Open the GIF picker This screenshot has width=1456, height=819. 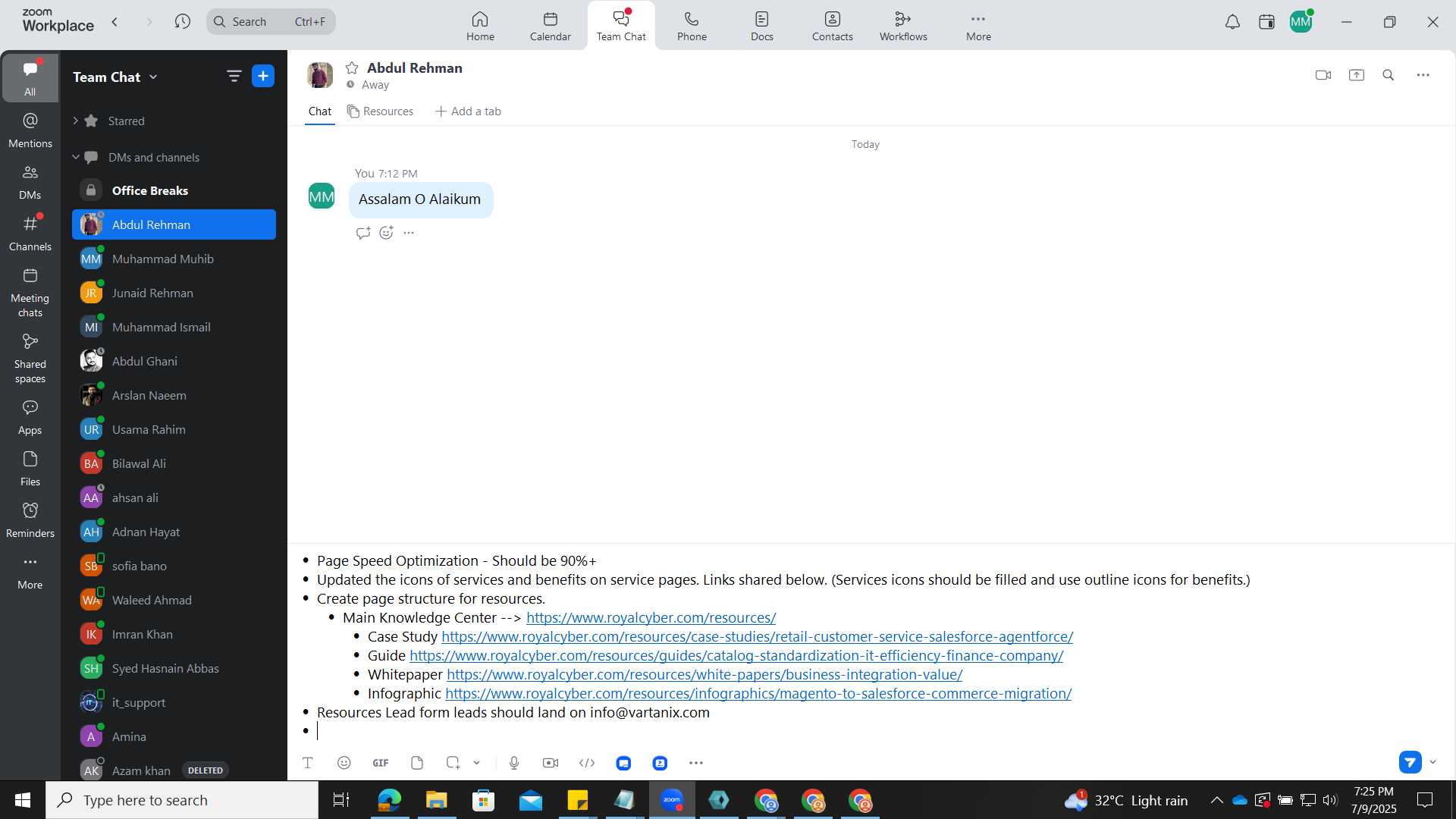tap(381, 763)
